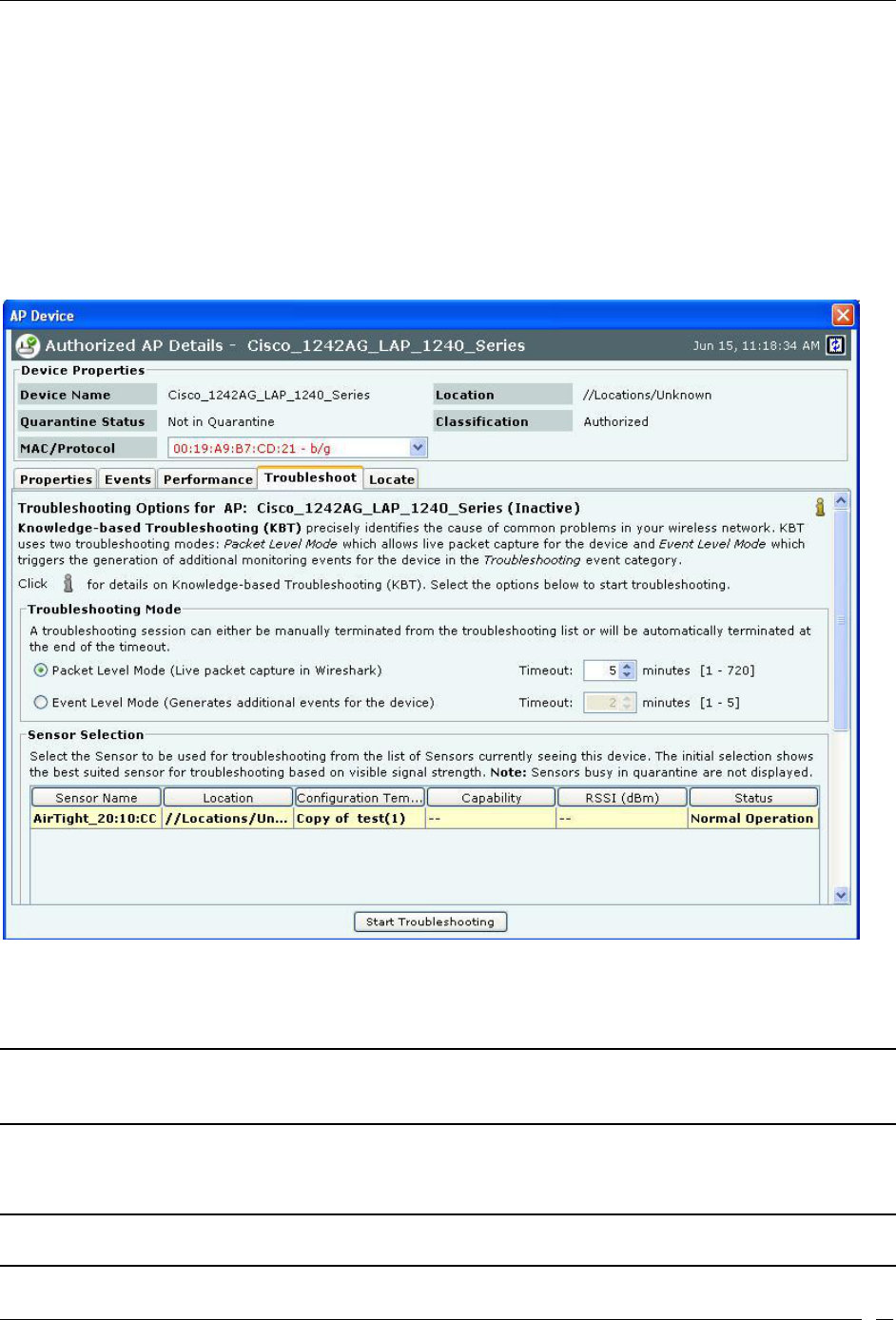
Task: Click the refresh icon beside the timestamp
Action: (x=835, y=345)
